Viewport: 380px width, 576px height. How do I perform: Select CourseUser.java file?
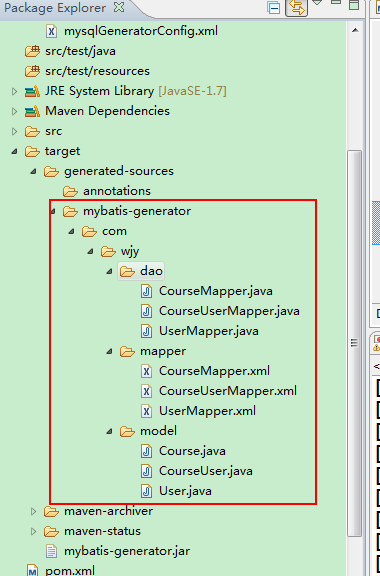(206, 471)
